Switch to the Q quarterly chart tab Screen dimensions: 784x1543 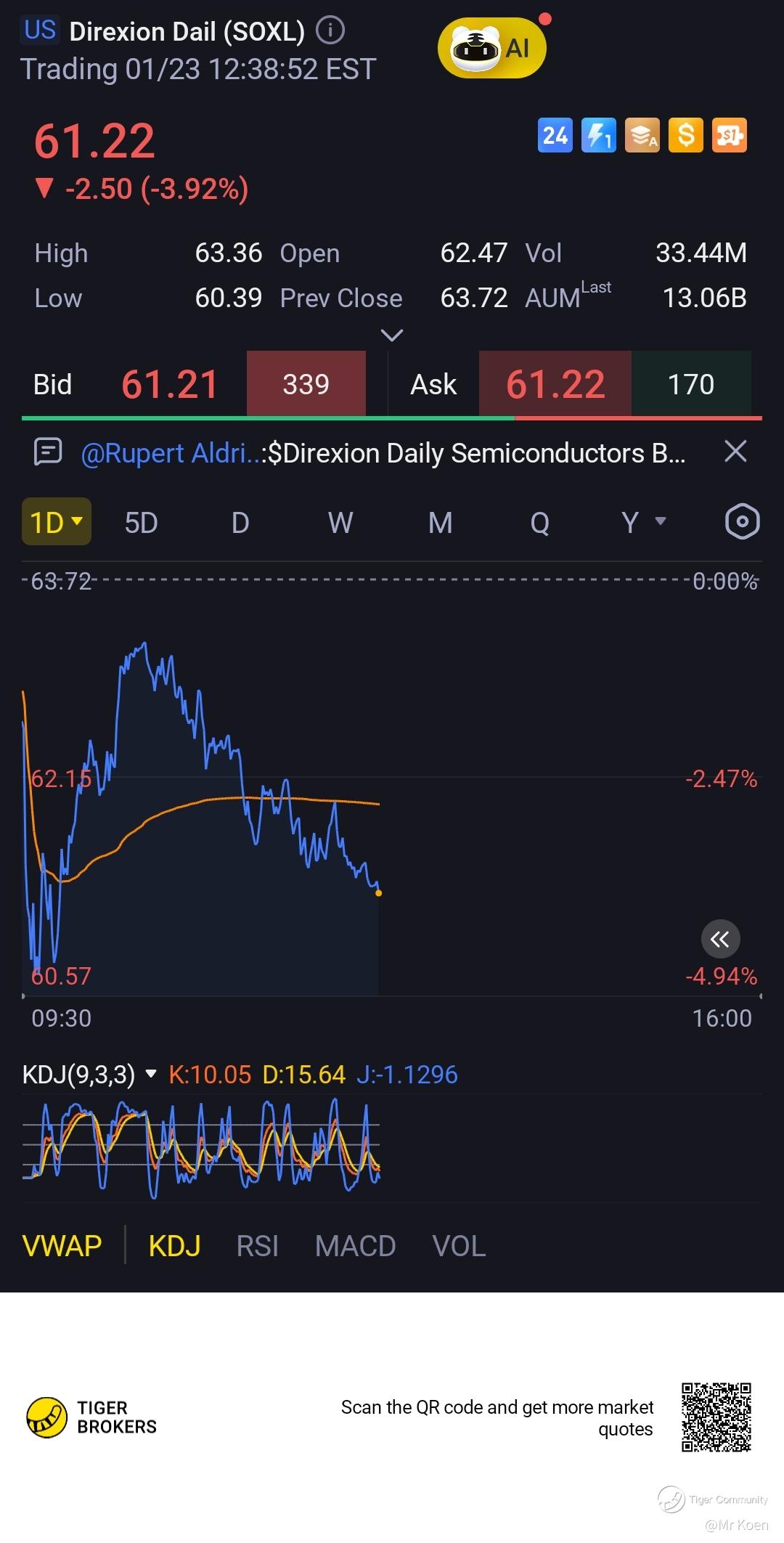click(x=539, y=522)
